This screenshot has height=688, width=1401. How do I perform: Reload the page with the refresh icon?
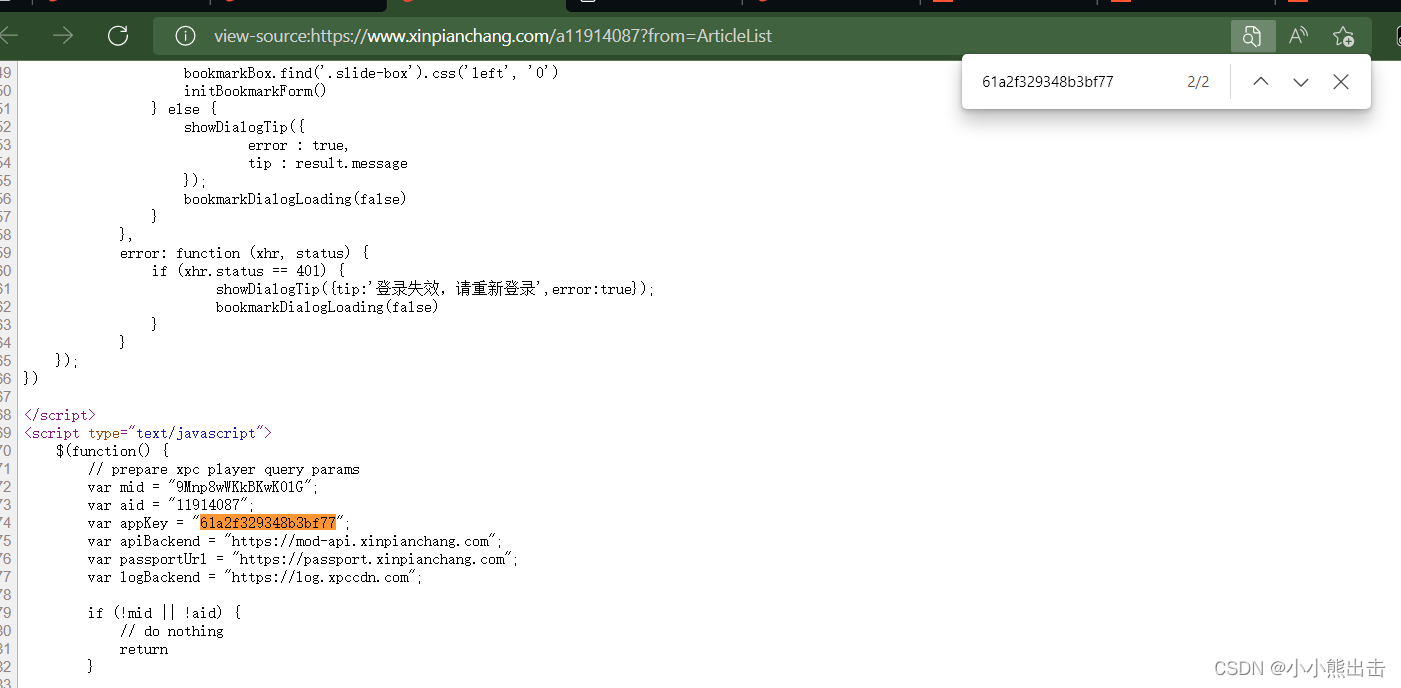point(118,36)
